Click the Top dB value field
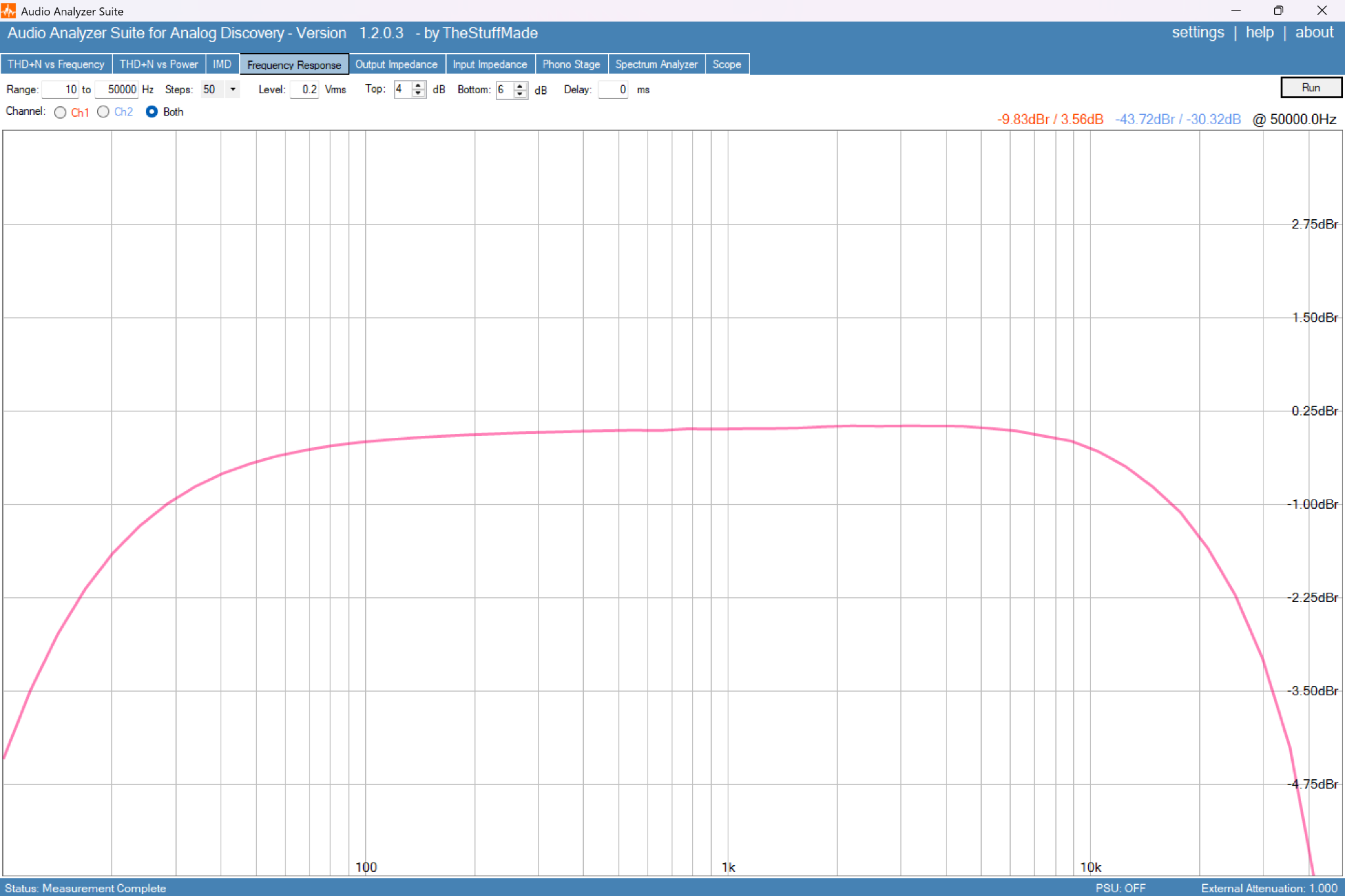Image resolution: width=1345 pixels, height=896 pixels. tap(403, 89)
